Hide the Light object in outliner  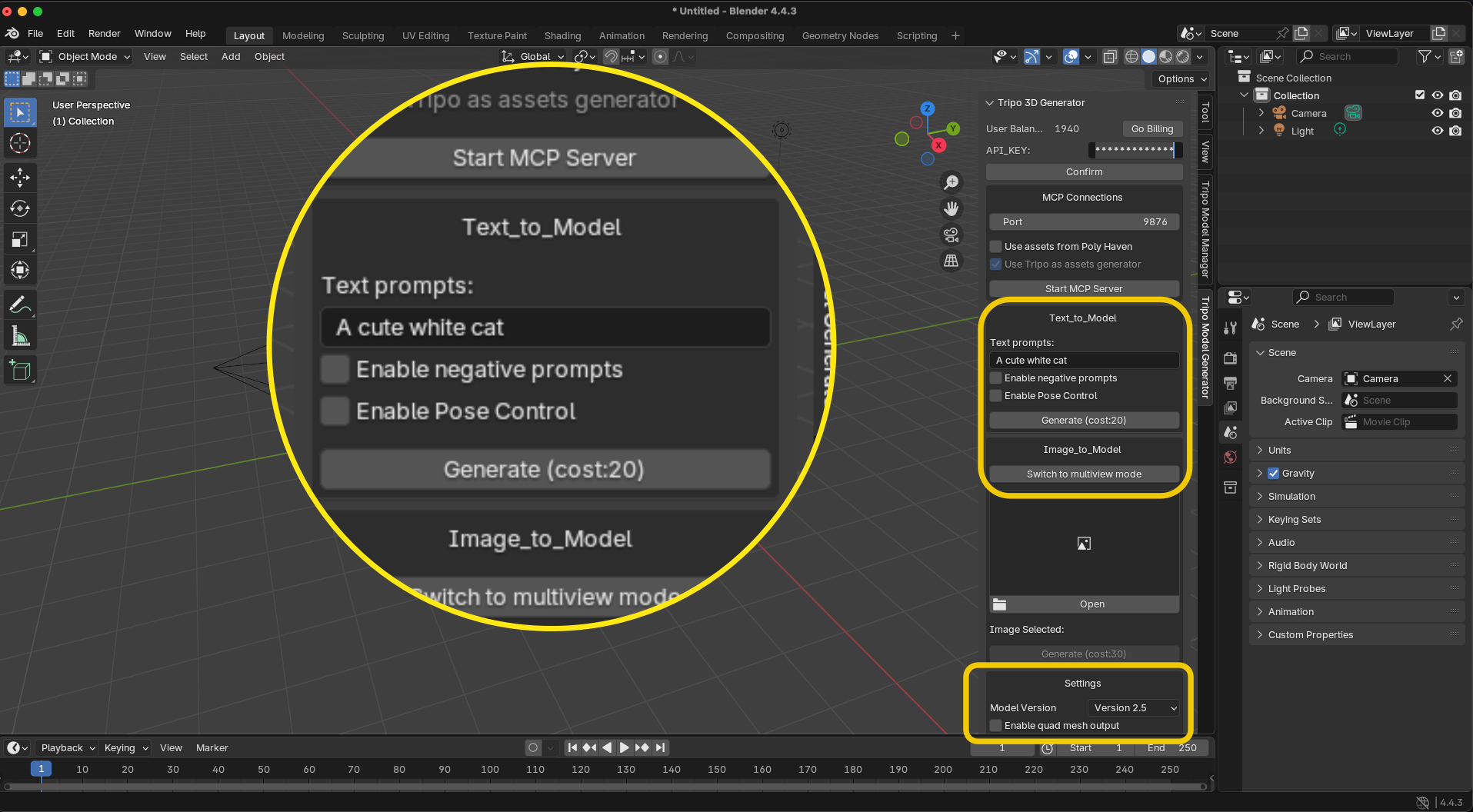point(1437,131)
